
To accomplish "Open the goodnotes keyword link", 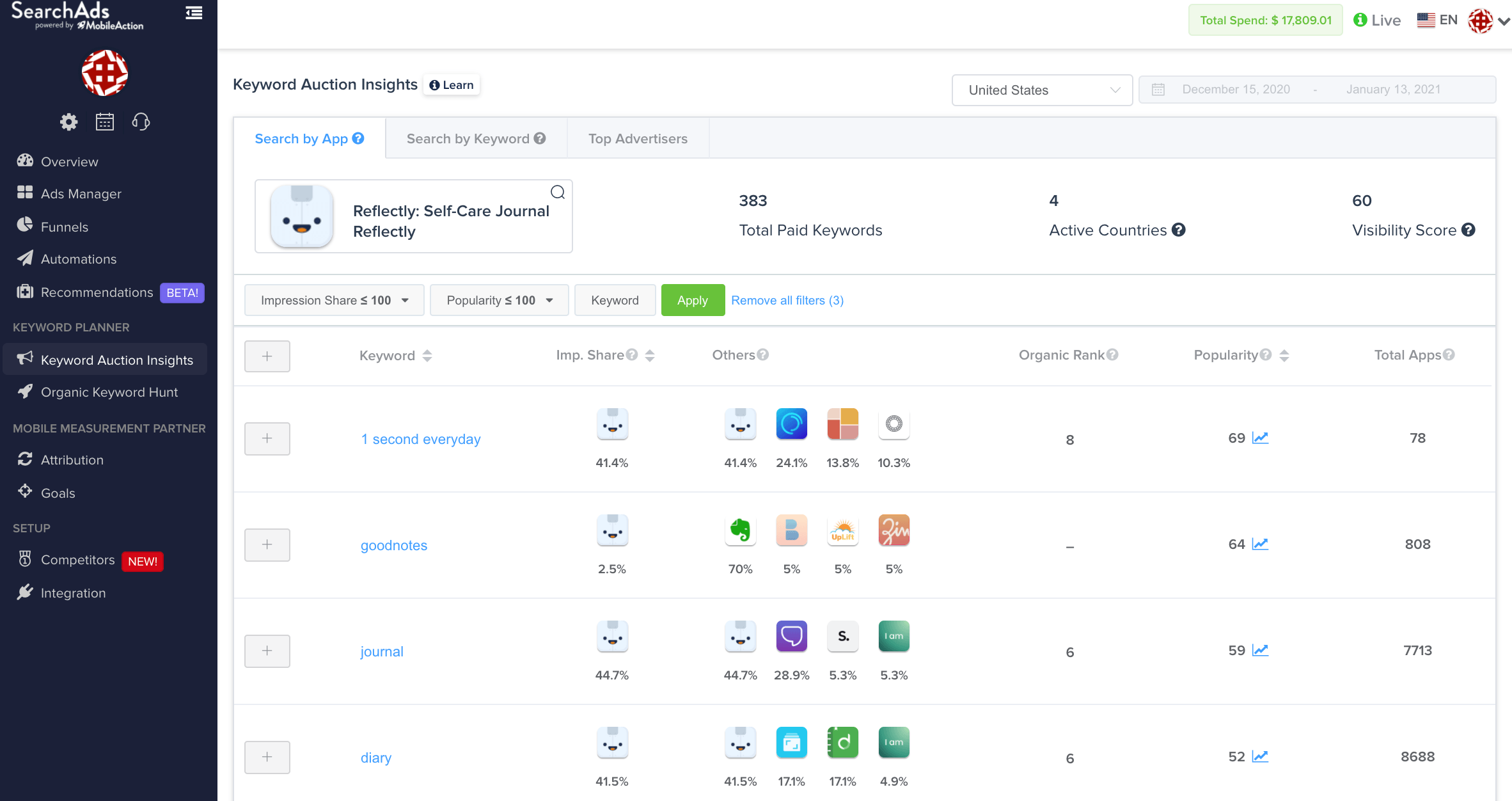I will pyautogui.click(x=394, y=545).
